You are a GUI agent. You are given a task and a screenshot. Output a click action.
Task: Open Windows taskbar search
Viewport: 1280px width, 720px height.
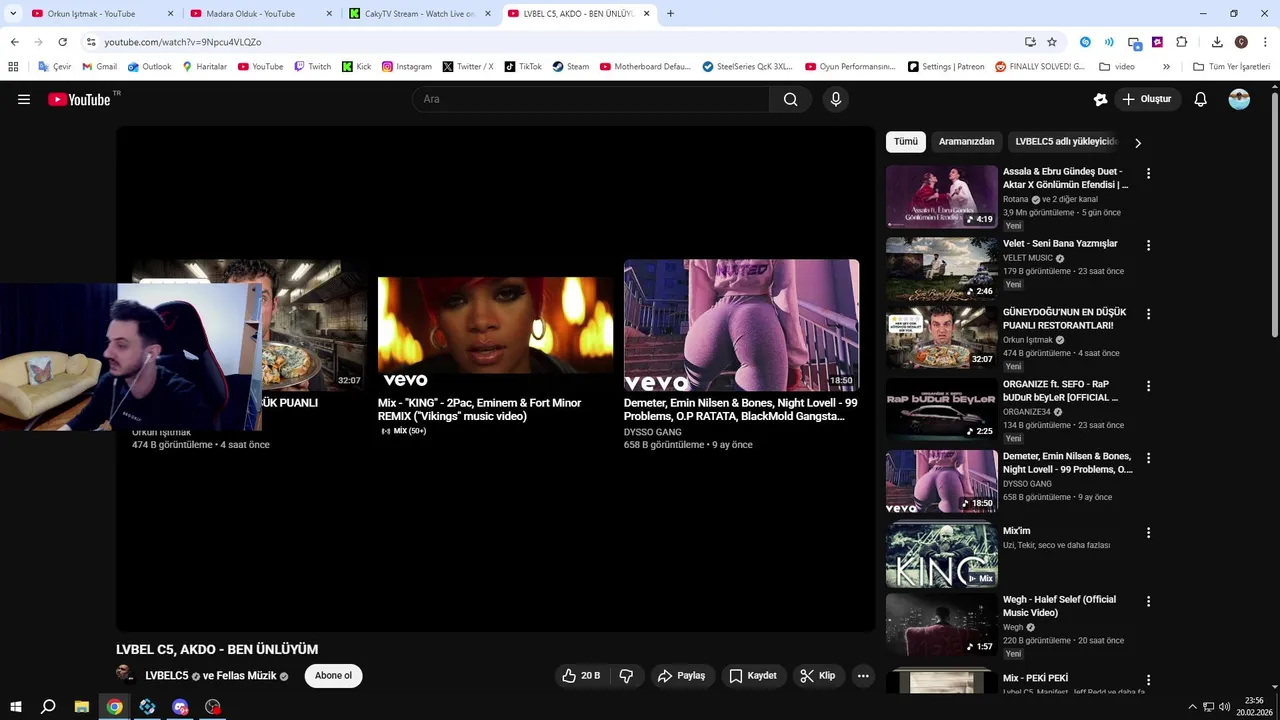click(48, 707)
